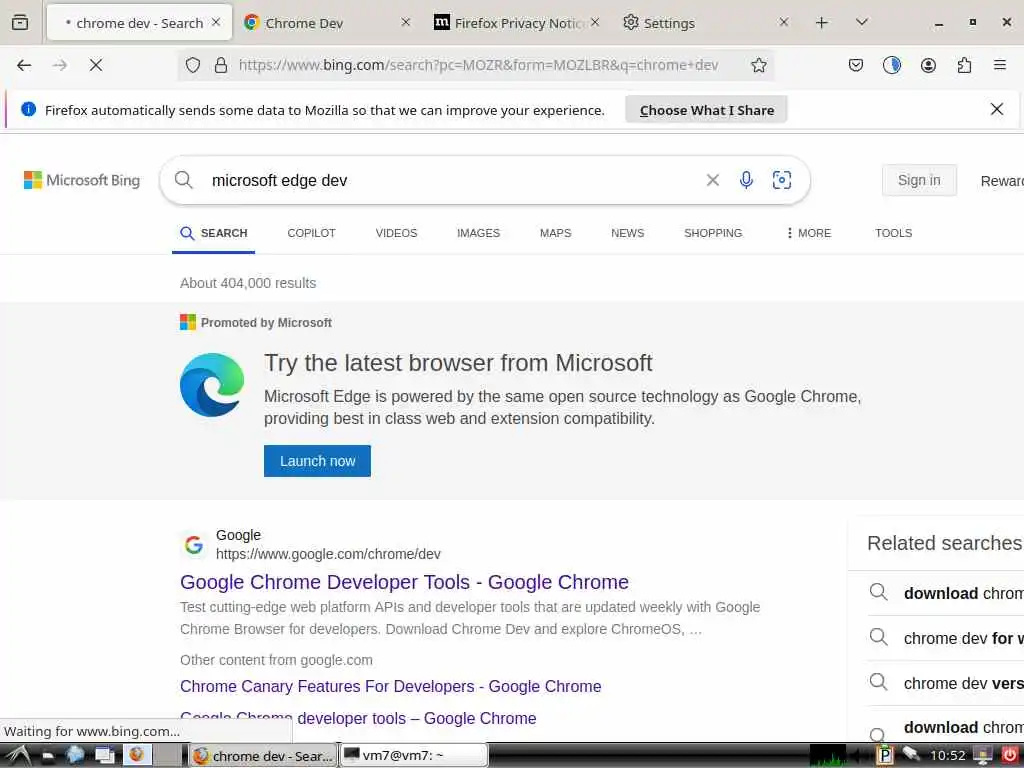Click the Bing Sign in button
Image resolution: width=1024 pixels, height=768 pixels.
[x=919, y=180]
